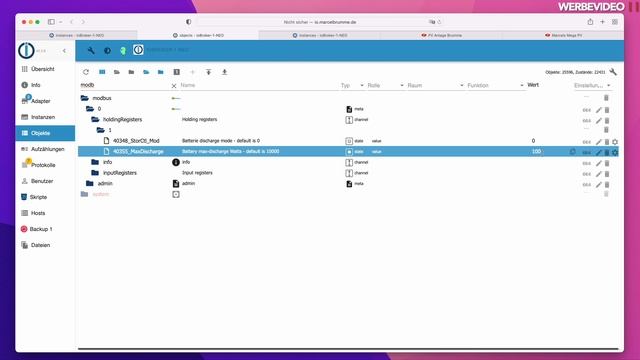Open Backup 1 in the sidebar
Screen dimensions: 640x360
tap(45, 229)
